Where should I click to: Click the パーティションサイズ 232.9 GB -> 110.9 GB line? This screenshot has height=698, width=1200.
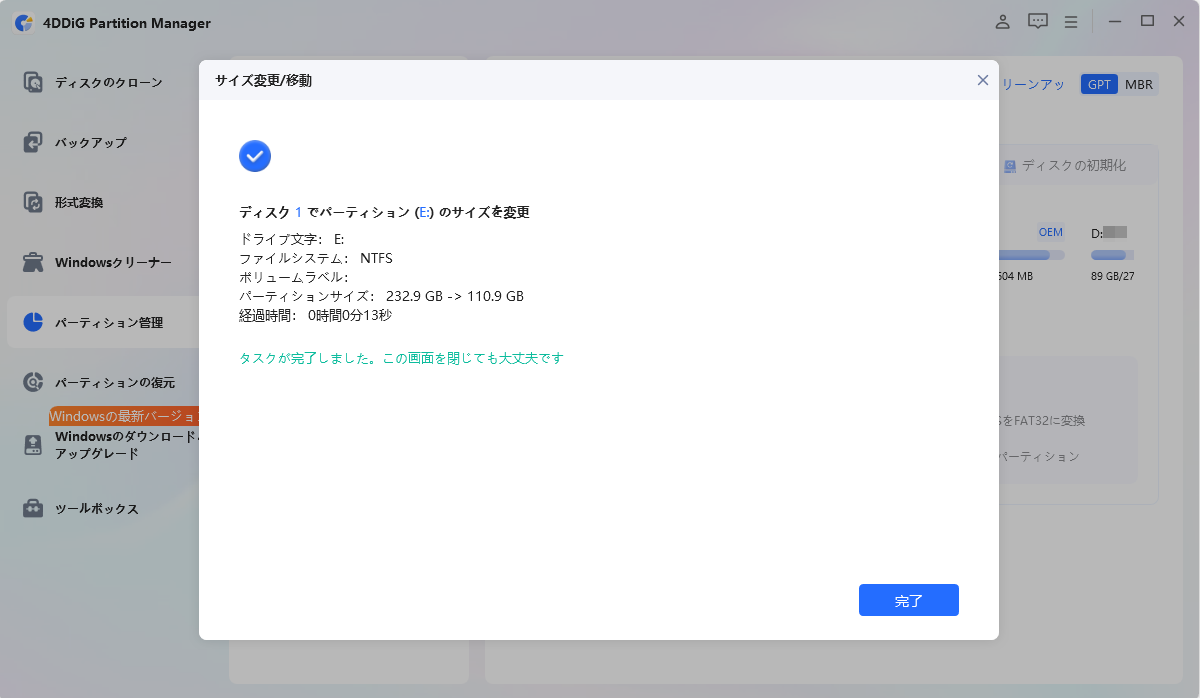click(381, 296)
